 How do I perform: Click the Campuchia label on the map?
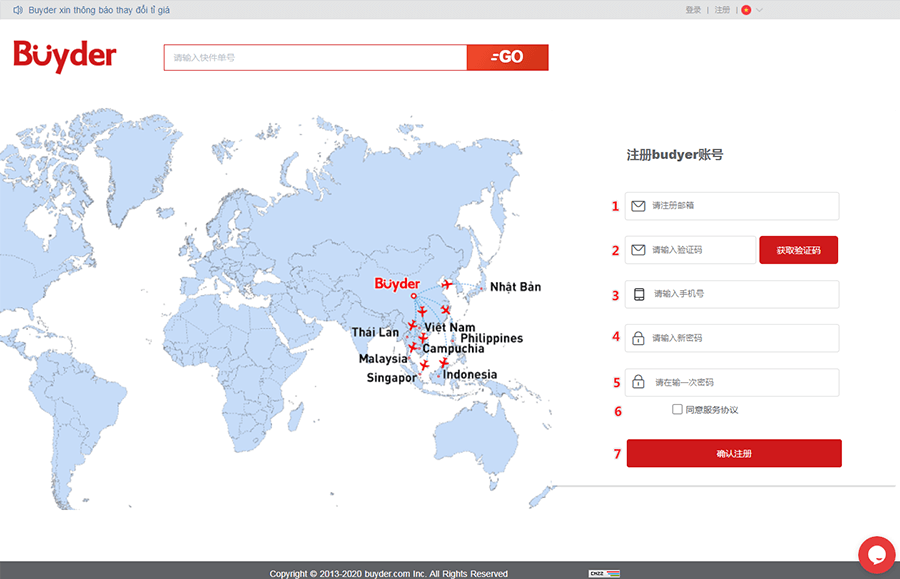453,349
